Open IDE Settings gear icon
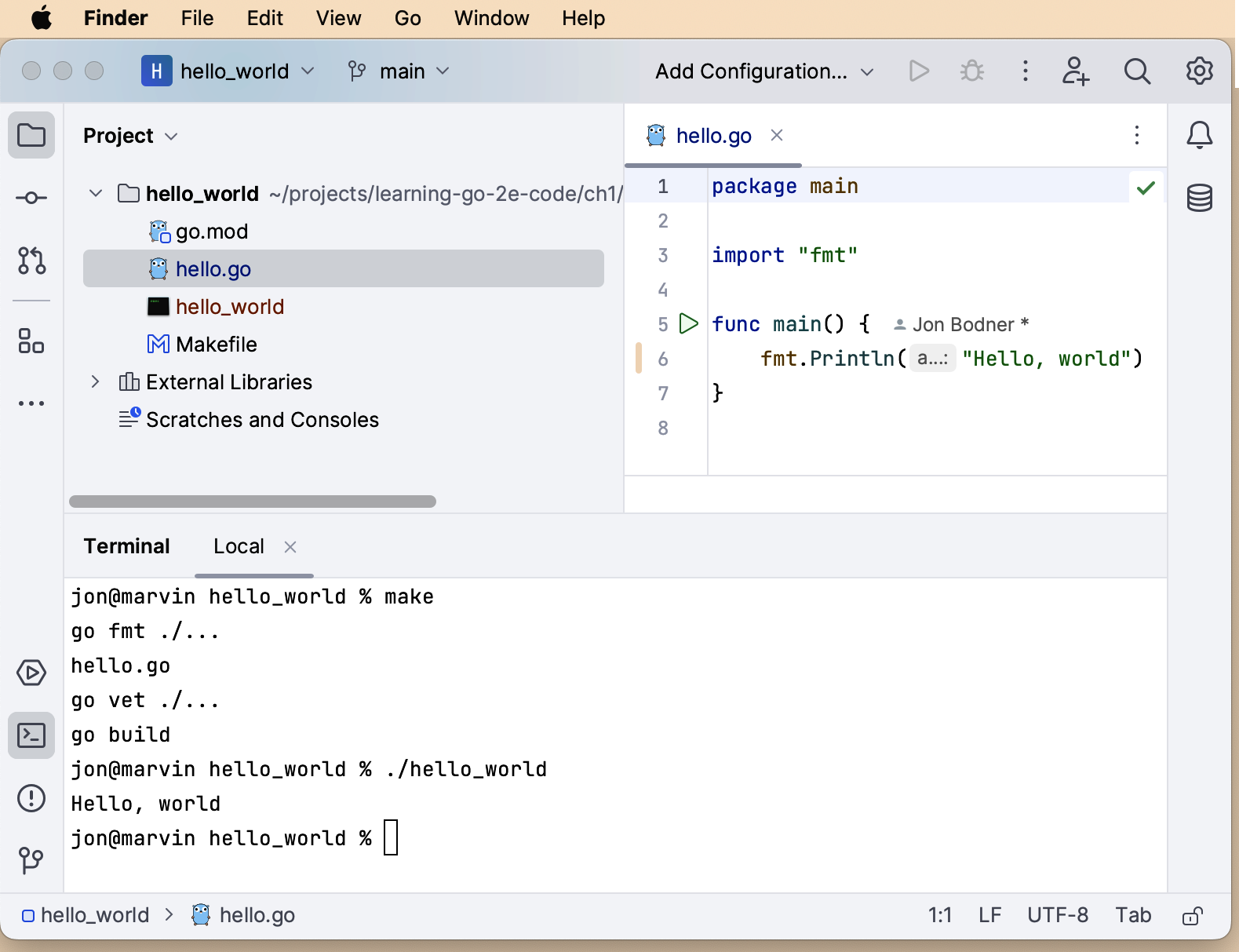The height and width of the screenshot is (952, 1239). click(x=1199, y=71)
